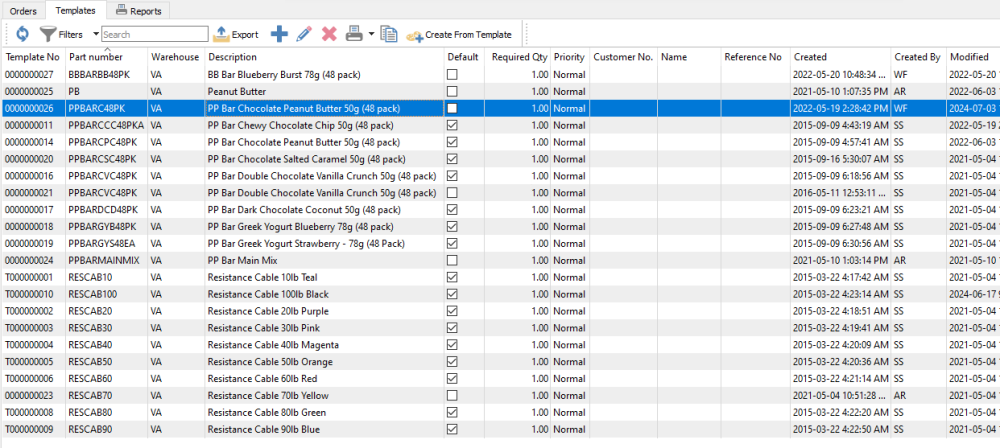Click template number 0000000014
The height and width of the screenshot is (448, 1000).
(29, 142)
